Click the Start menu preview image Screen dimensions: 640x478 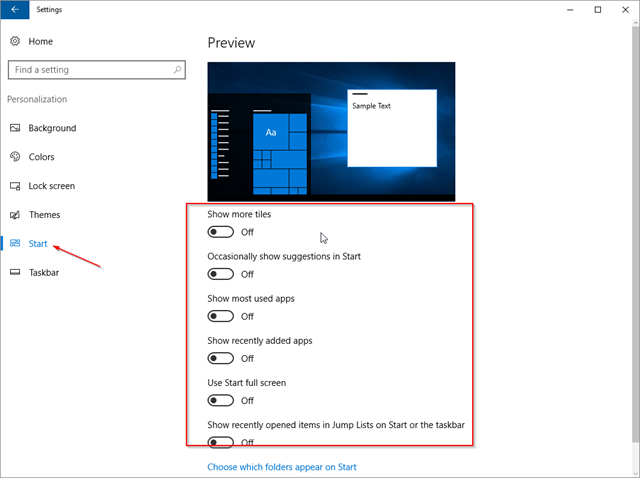pos(331,131)
